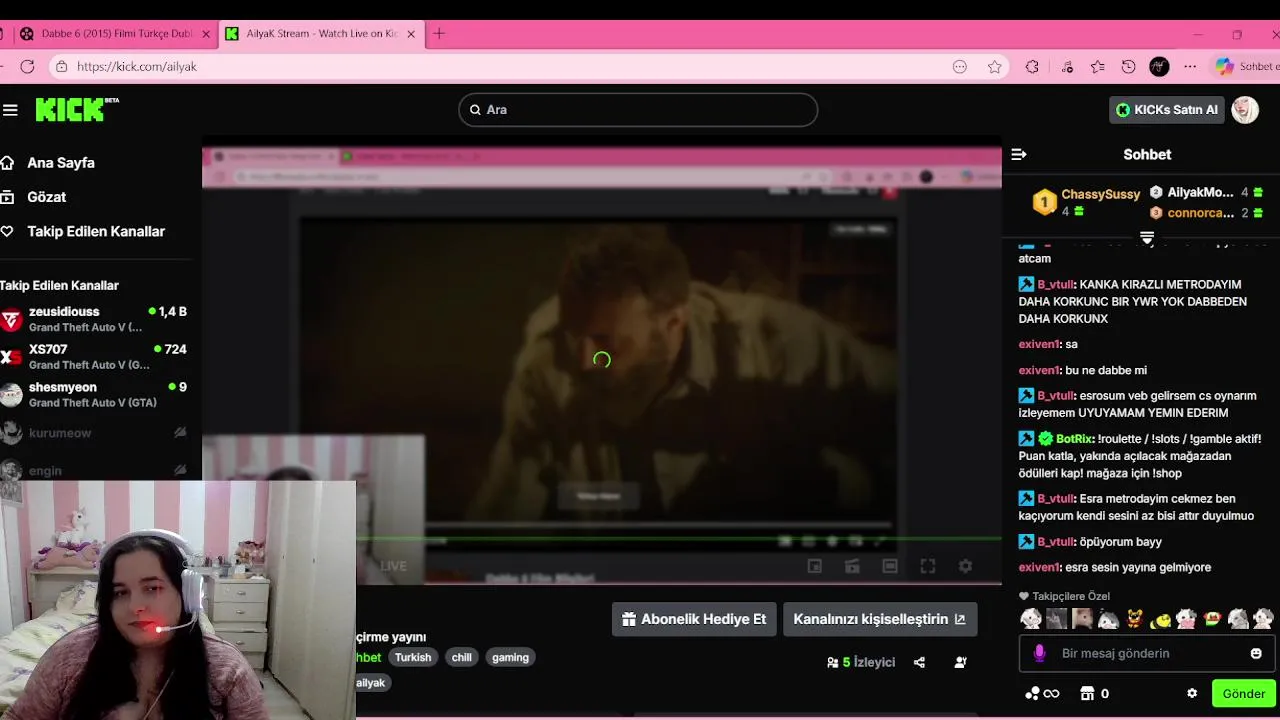1280x720 pixels.
Task: Open browser more options menu
Action: [x=1190, y=66]
